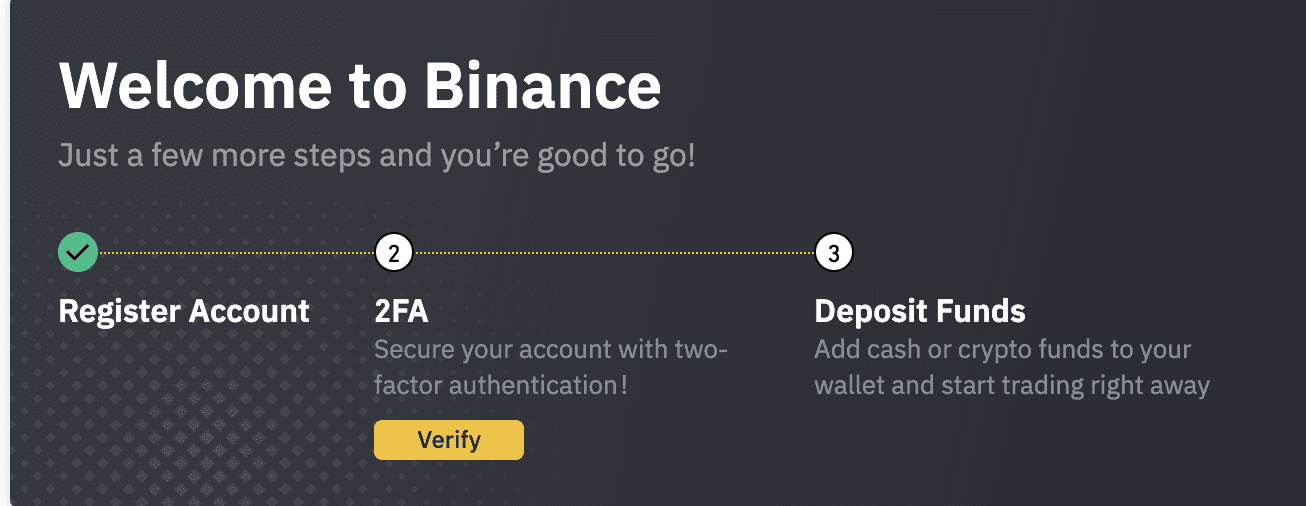Click the green checkmark step icon

pyautogui.click(x=78, y=253)
